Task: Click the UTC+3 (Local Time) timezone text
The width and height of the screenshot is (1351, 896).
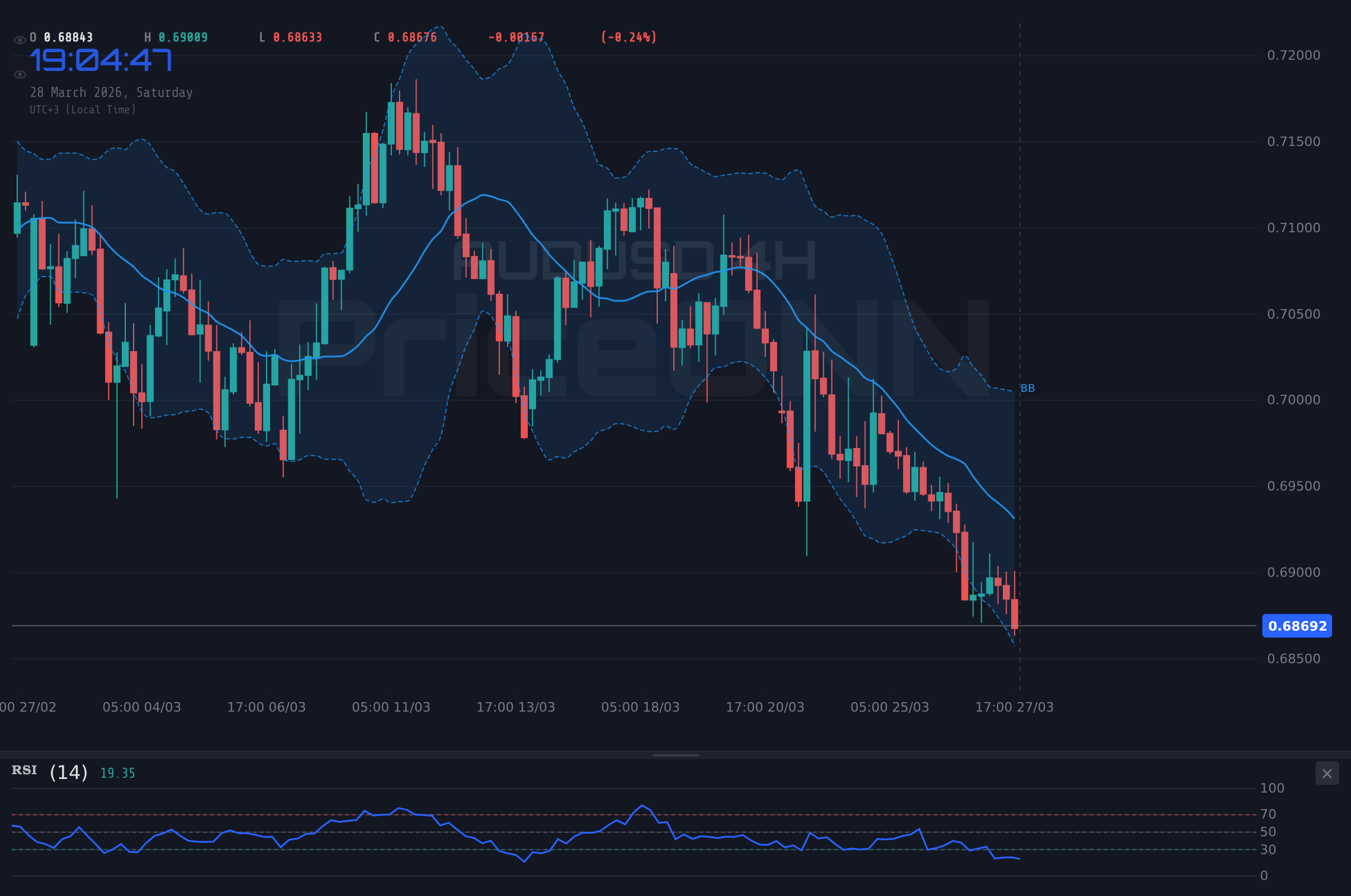Action: pyautogui.click(x=83, y=109)
